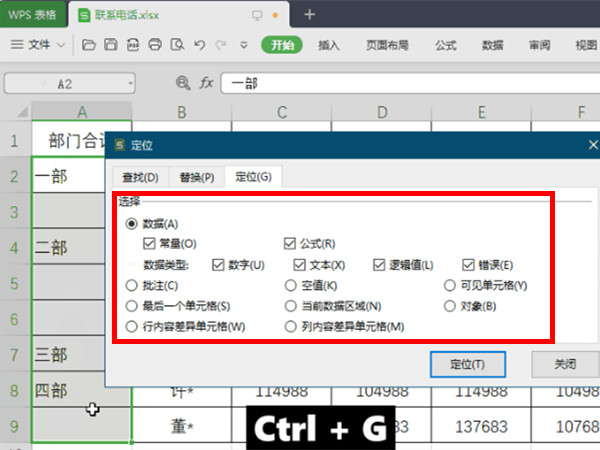Viewport: 600px width, 450px height.
Task: Select the 空值(K) radio button
Action: [292, 285]
